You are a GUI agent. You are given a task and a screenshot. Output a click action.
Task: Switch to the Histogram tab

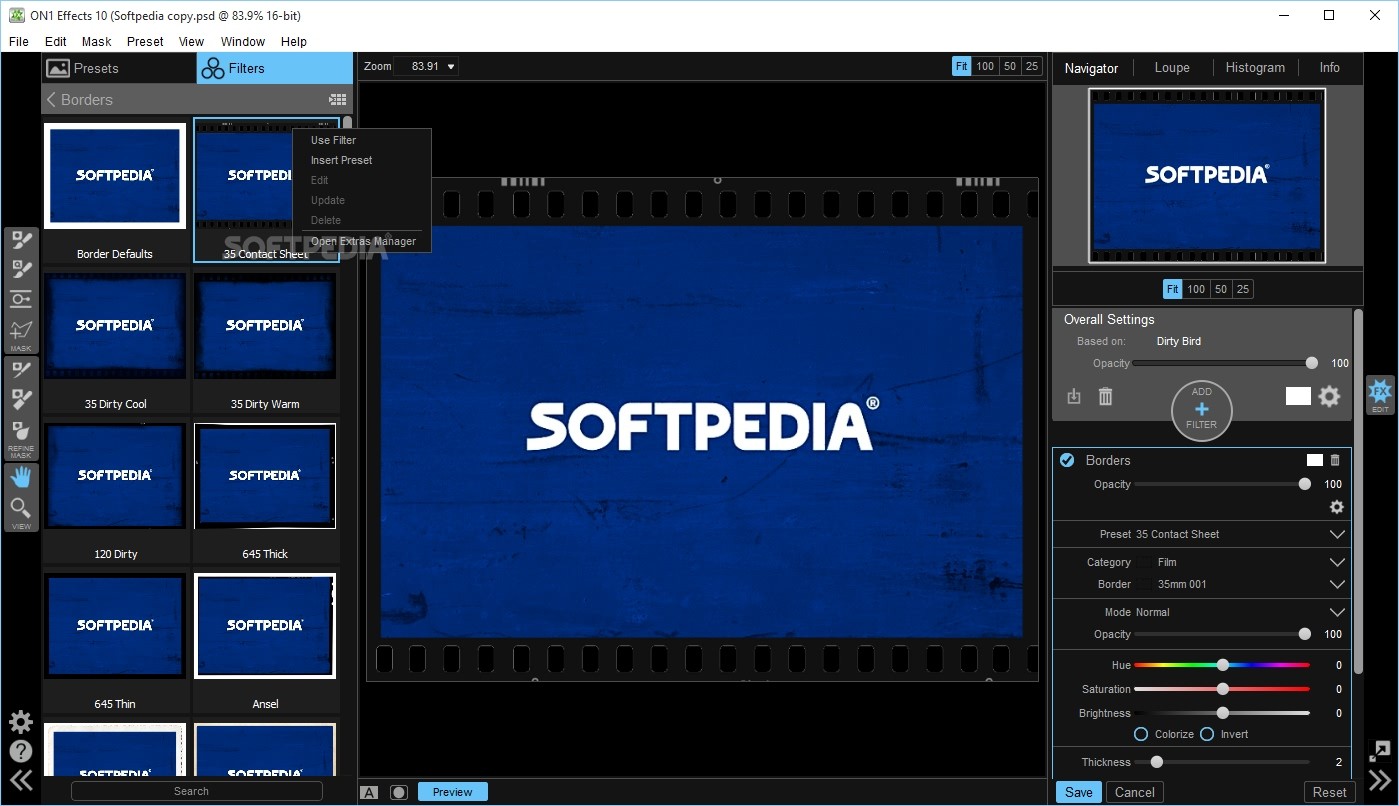tap(1255, 67)
